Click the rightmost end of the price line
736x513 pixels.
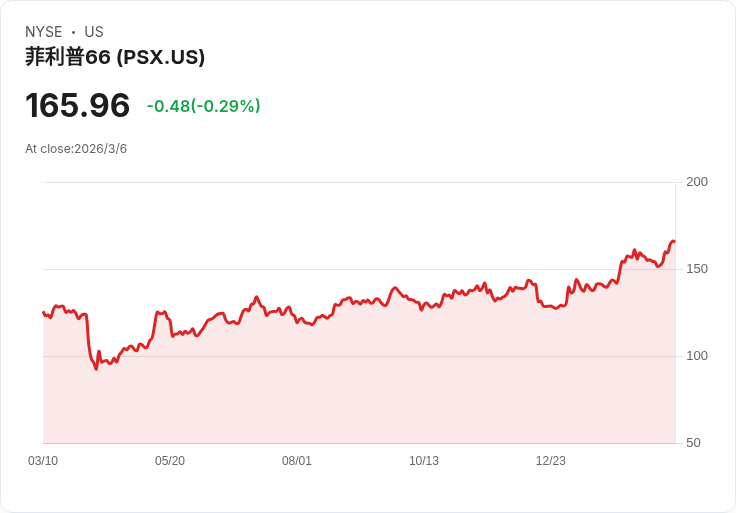(x=674, y=241)
